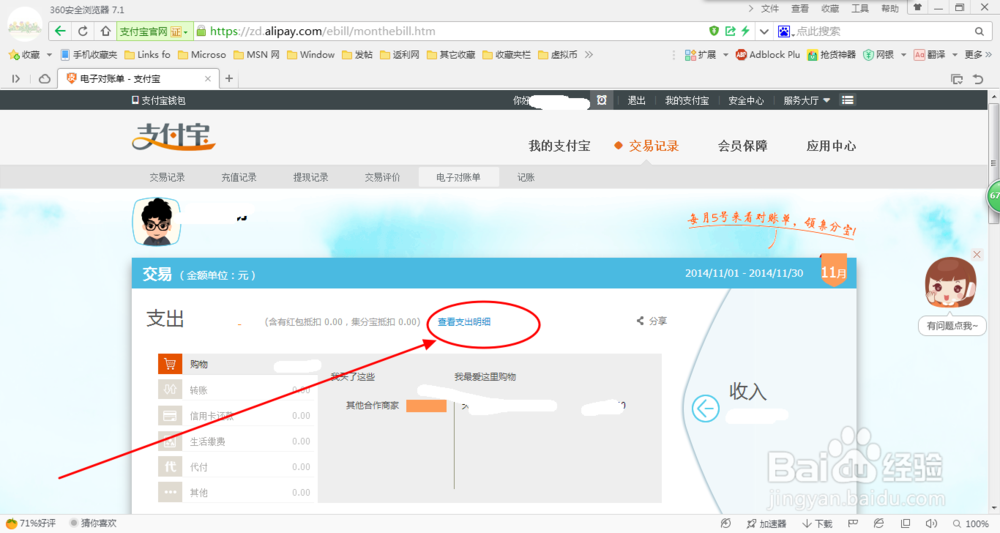Open the 查看 menu
The width and height of the screenshot is (1000, 533).
point(800,8)
